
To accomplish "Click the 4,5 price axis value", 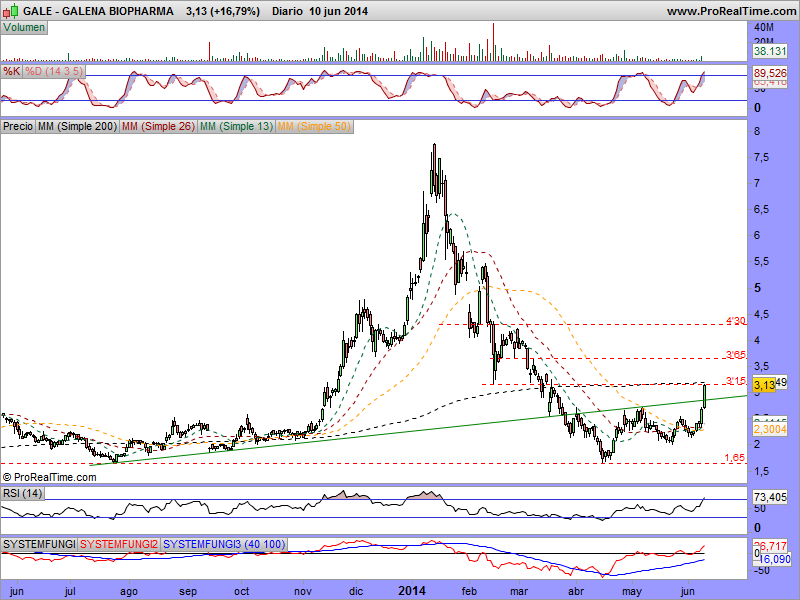I will tap(762, 314).
